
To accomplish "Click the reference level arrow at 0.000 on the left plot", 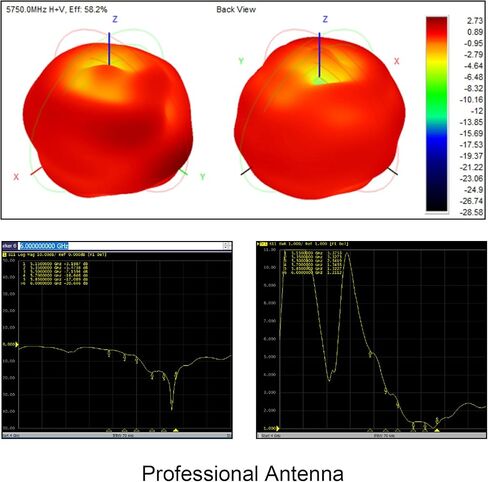I will (17, 344).
